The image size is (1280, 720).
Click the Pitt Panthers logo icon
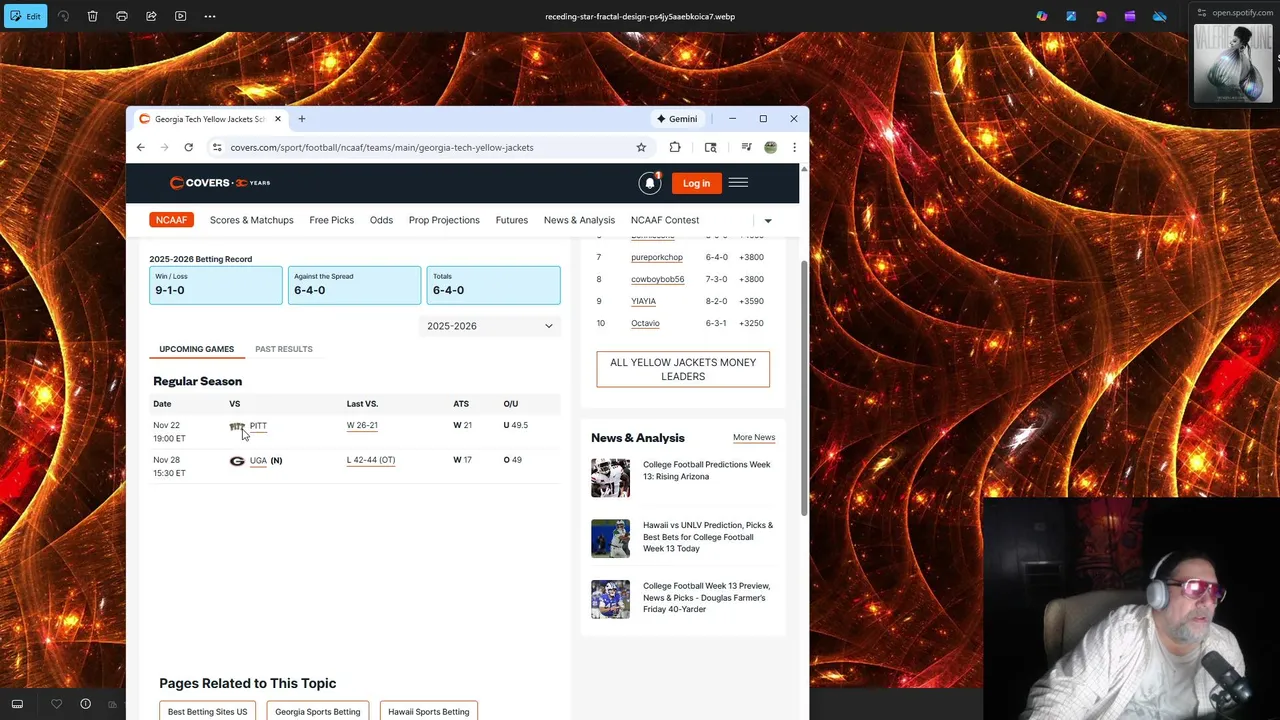click(237, 427)
